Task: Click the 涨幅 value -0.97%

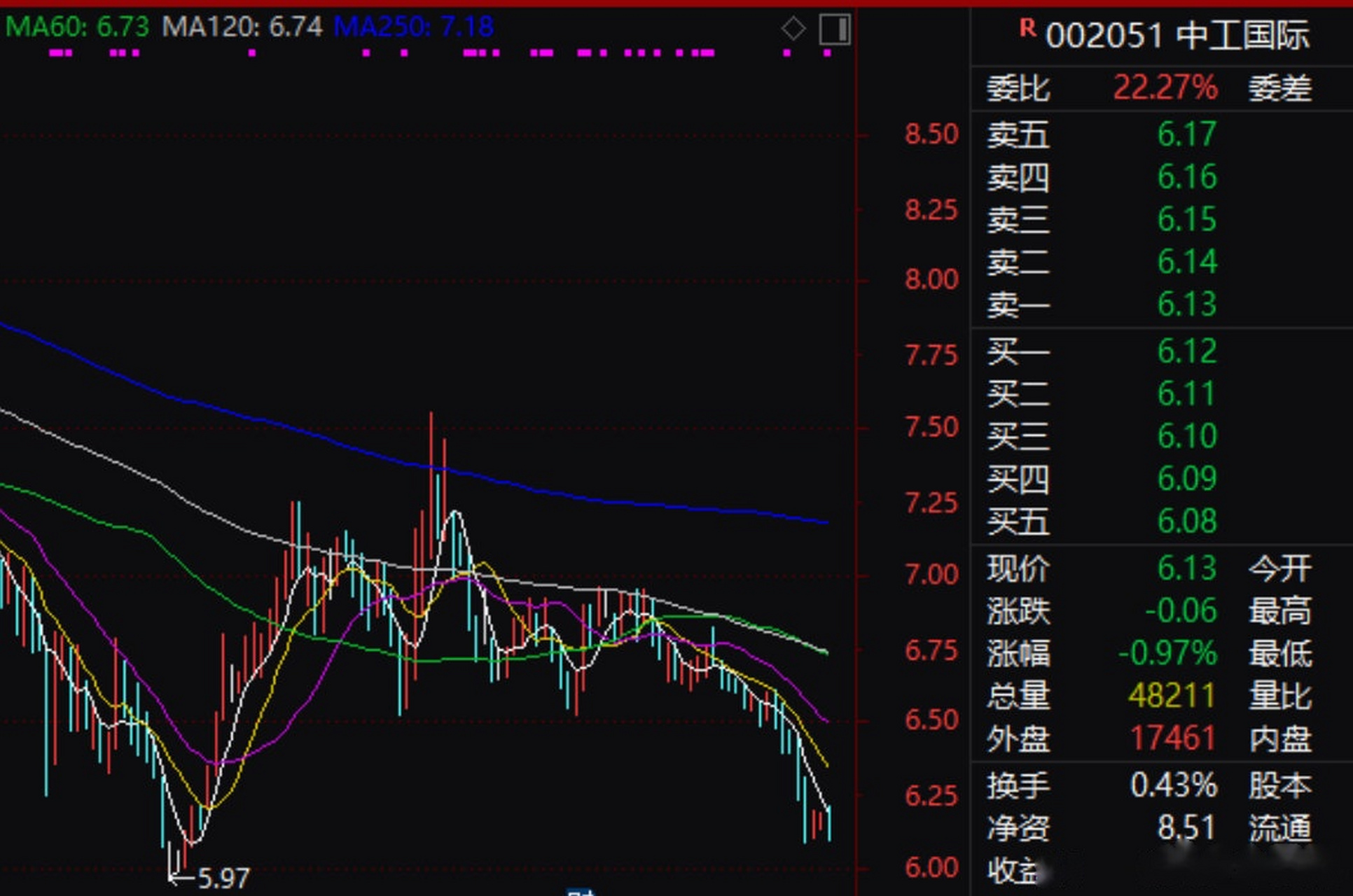Action: point(1168,654)
